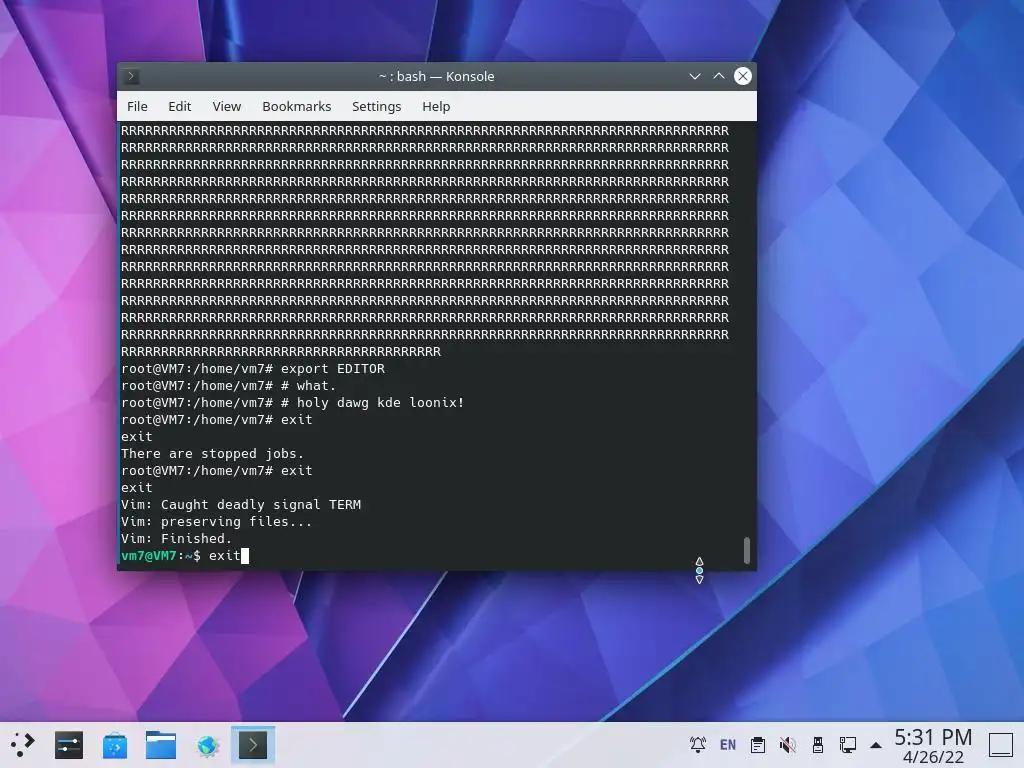
Task: Open the File menu in Konsole
Action: coord(137,106)
